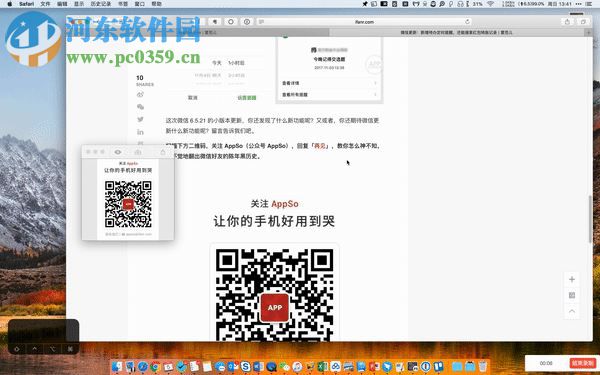The height and width of the screenshot is (375, 600).
Task: Click Wi-Fi status icon in menu bar
Action: (x=490, y=4)
